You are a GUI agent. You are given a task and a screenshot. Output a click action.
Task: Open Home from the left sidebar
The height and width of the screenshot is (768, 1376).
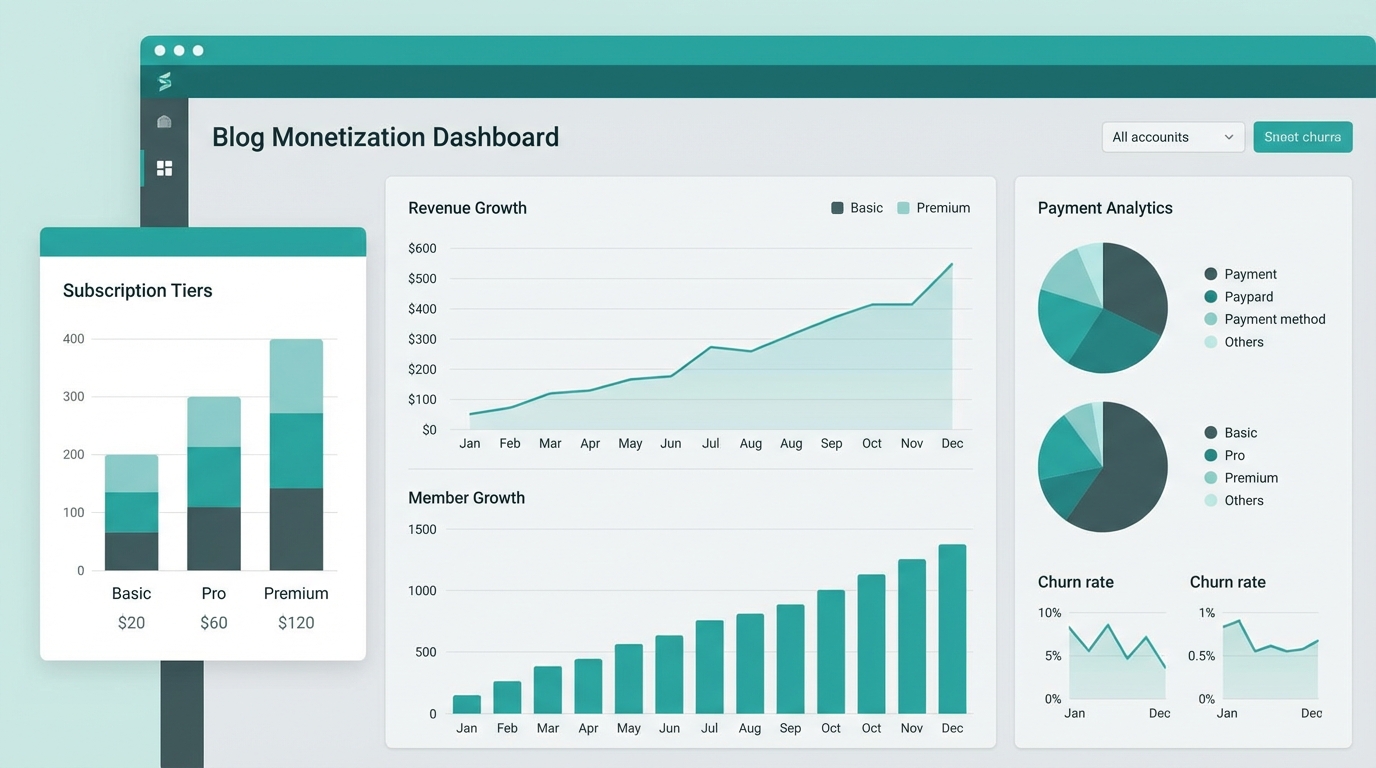[x=164, y=121]
